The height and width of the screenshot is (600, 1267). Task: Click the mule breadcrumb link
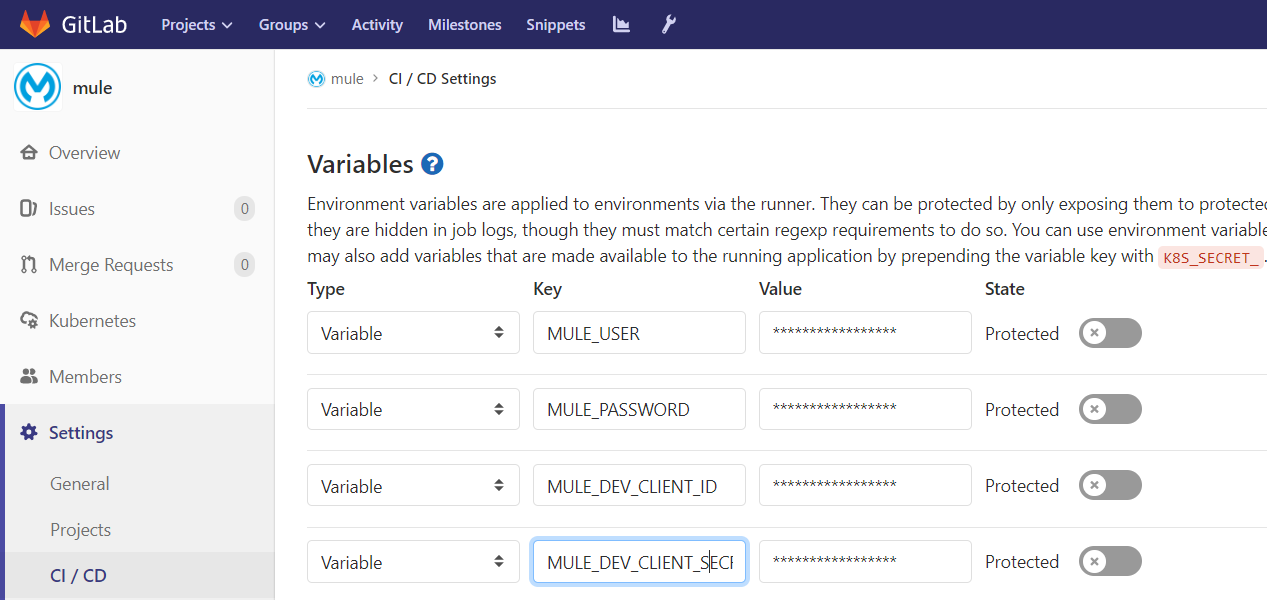coord(346,79)
